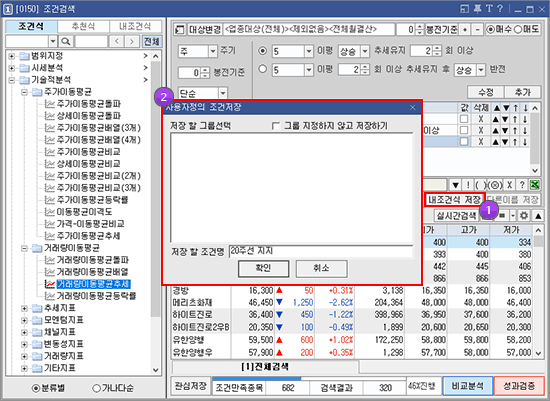This screenshot has height=401, width=550.
Task: Expand the 모멘텀지표 tree folder
Action: pos(24,320)
